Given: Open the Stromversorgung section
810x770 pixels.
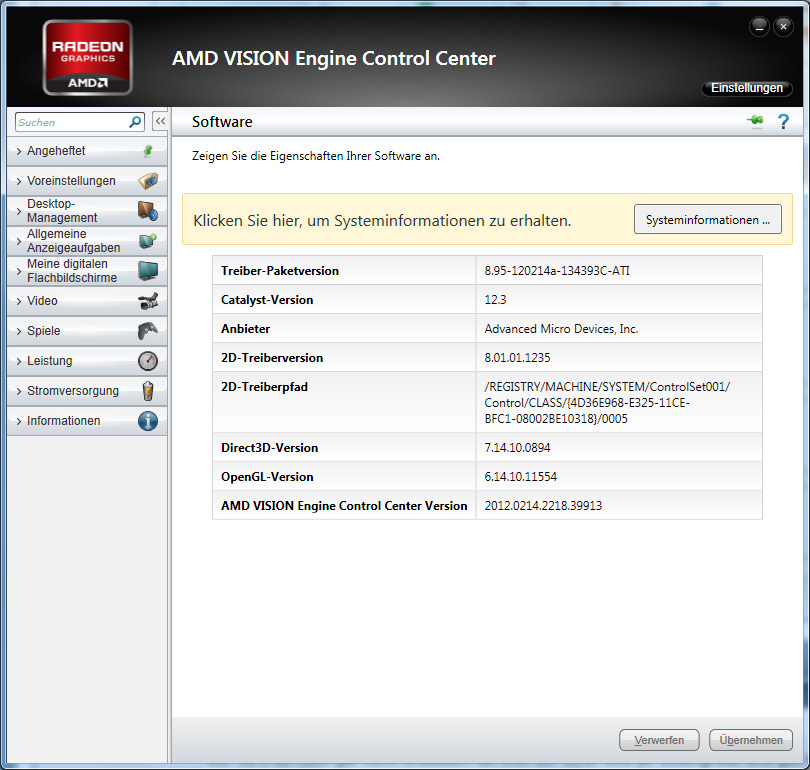Looking at the screenshot, I should pos(87,391).
